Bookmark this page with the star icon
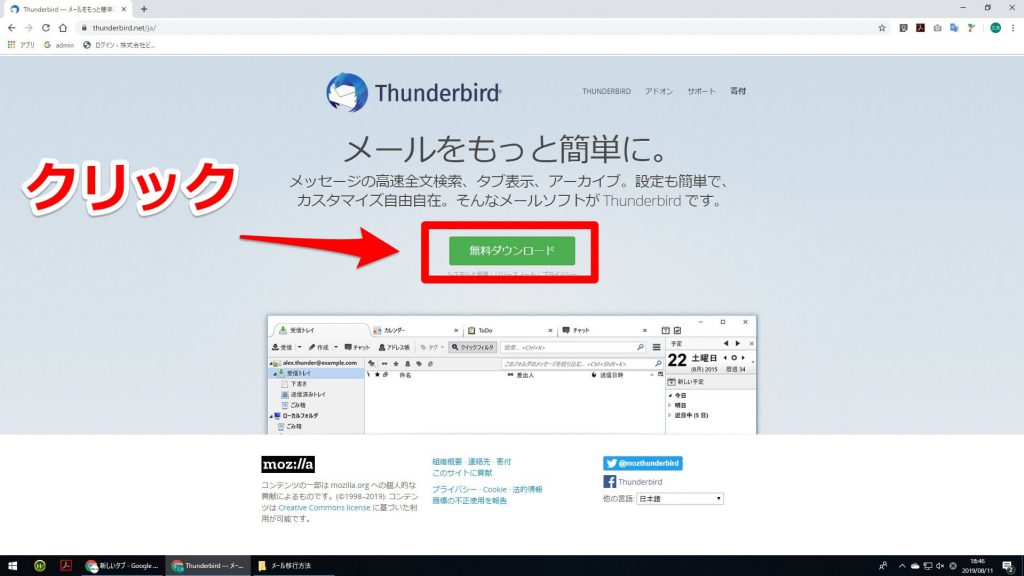Image resolution: width=1024 pixels, height=576 pixels. pyautogui.click(x=882, y=27)
